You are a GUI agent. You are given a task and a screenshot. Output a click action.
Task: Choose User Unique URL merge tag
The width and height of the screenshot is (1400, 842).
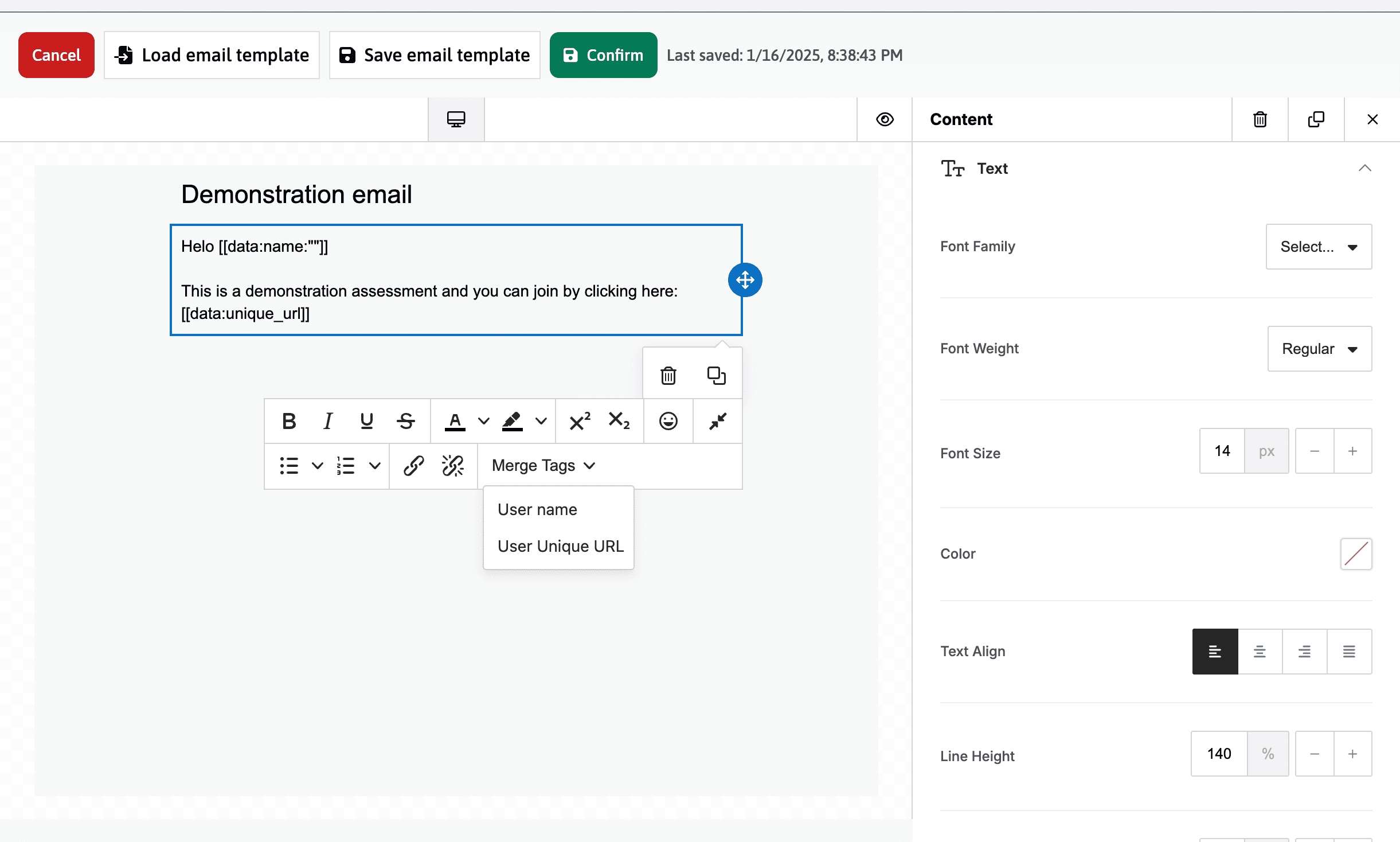[x=560, y=546]
